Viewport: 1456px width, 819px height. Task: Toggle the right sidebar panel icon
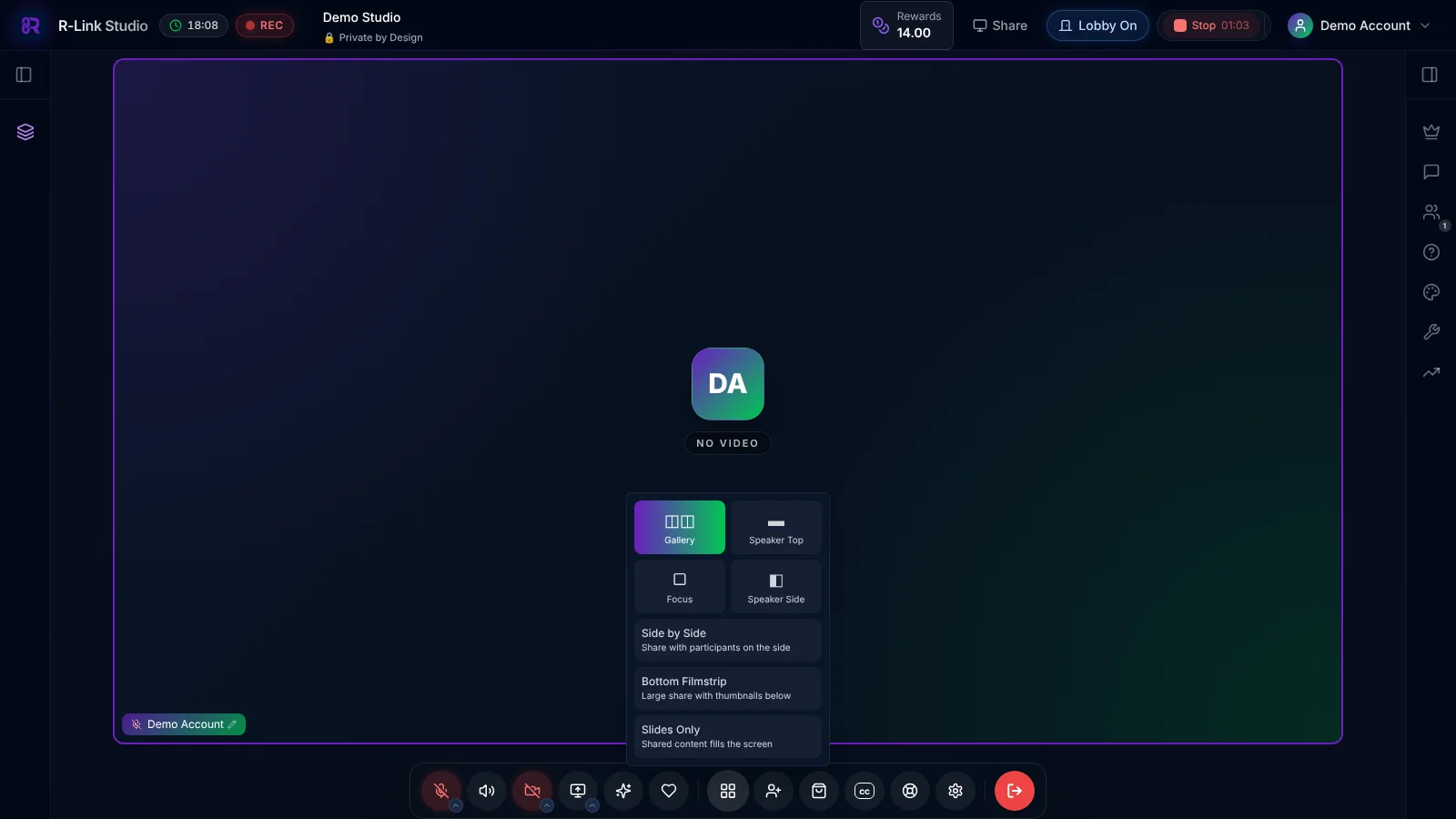point(1430,75)
